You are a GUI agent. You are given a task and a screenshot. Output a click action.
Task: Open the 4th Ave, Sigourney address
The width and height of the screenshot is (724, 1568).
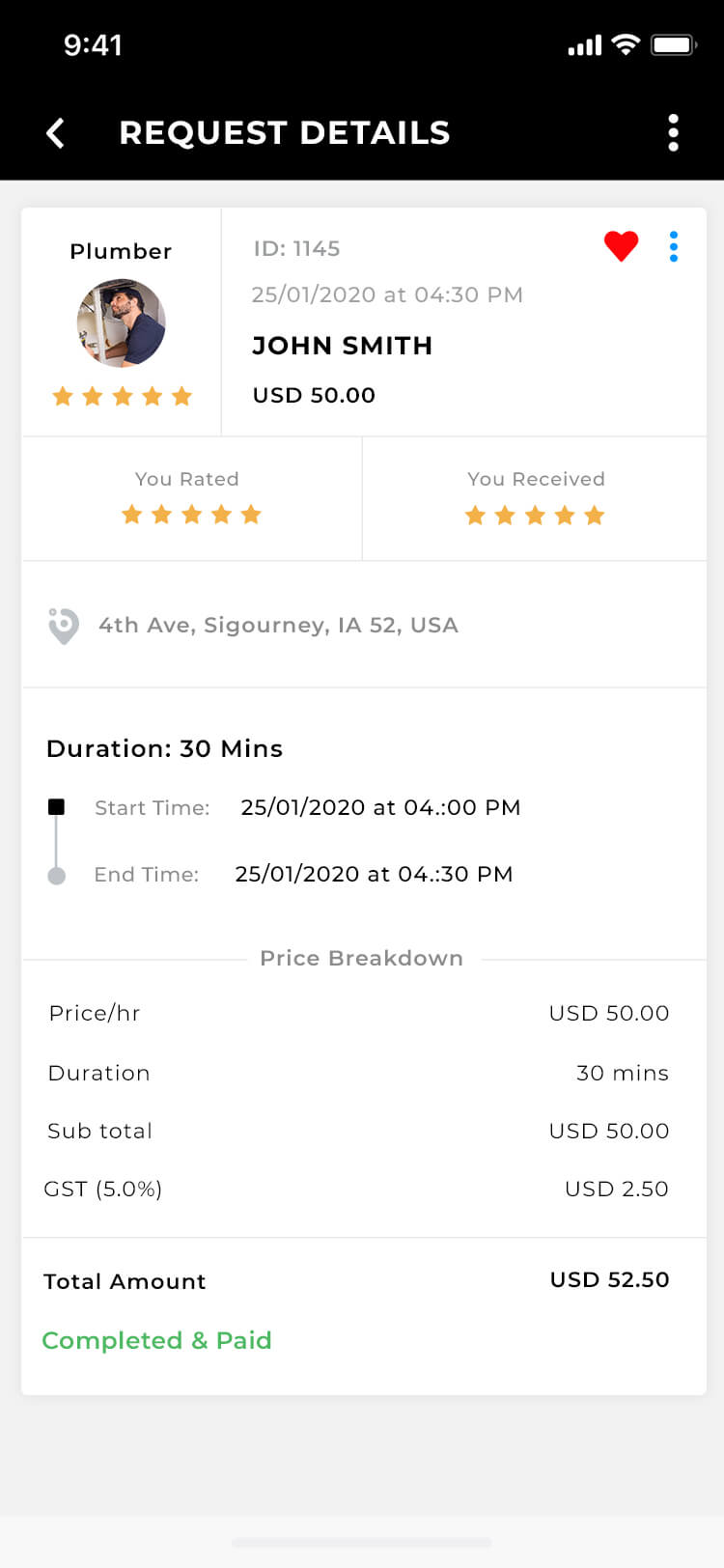(x=278, y=626)
